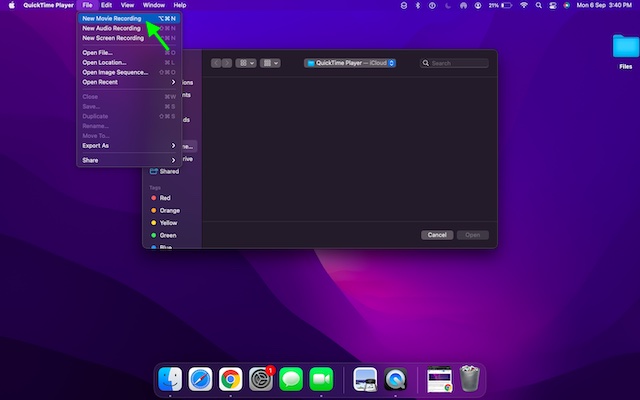Toggle Do Not Disturb moon icon
Viewport: 640px width, 400px height.
click(x=448, y=5)
